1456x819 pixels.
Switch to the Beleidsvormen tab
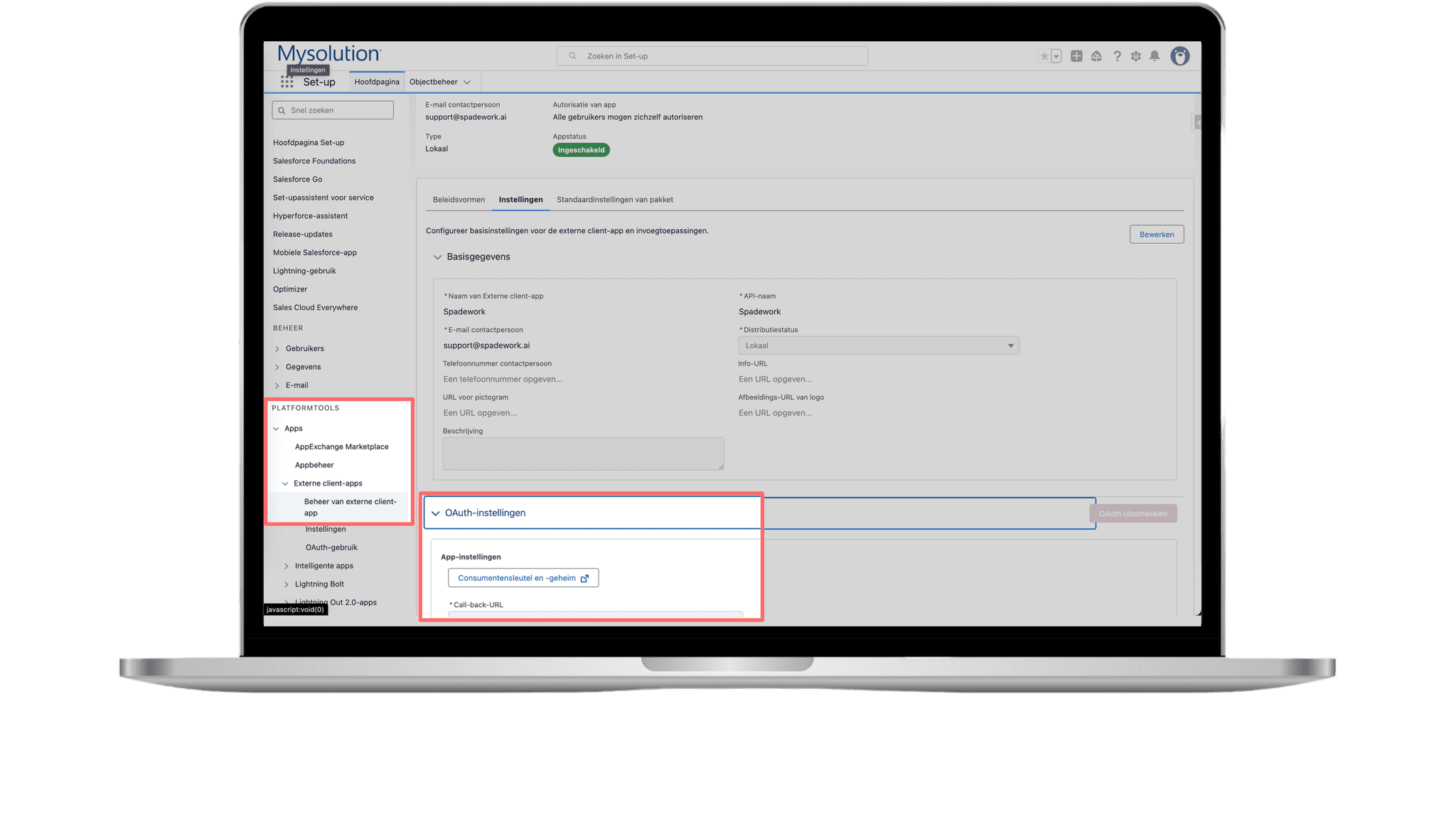[459, 200]
